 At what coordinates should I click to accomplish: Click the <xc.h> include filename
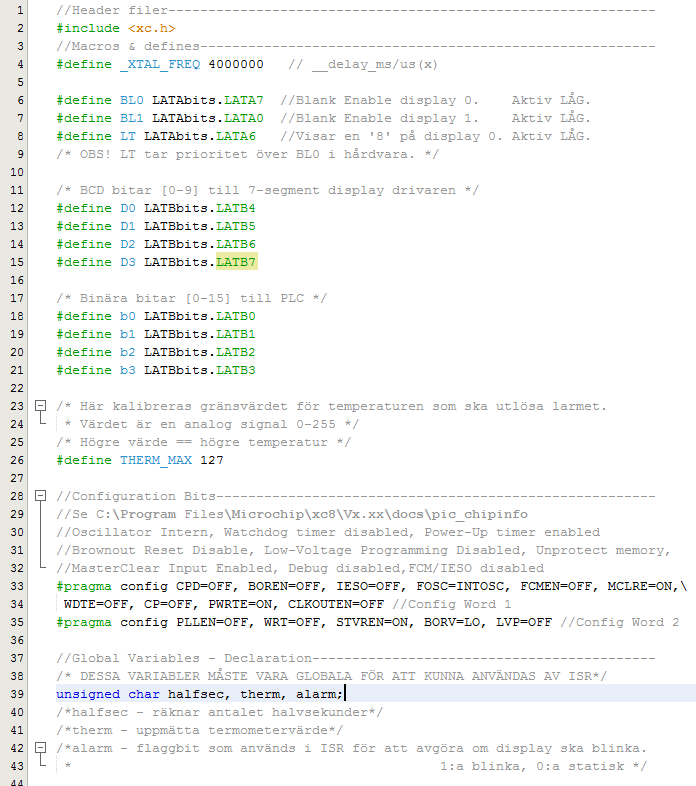pos(151,28)
